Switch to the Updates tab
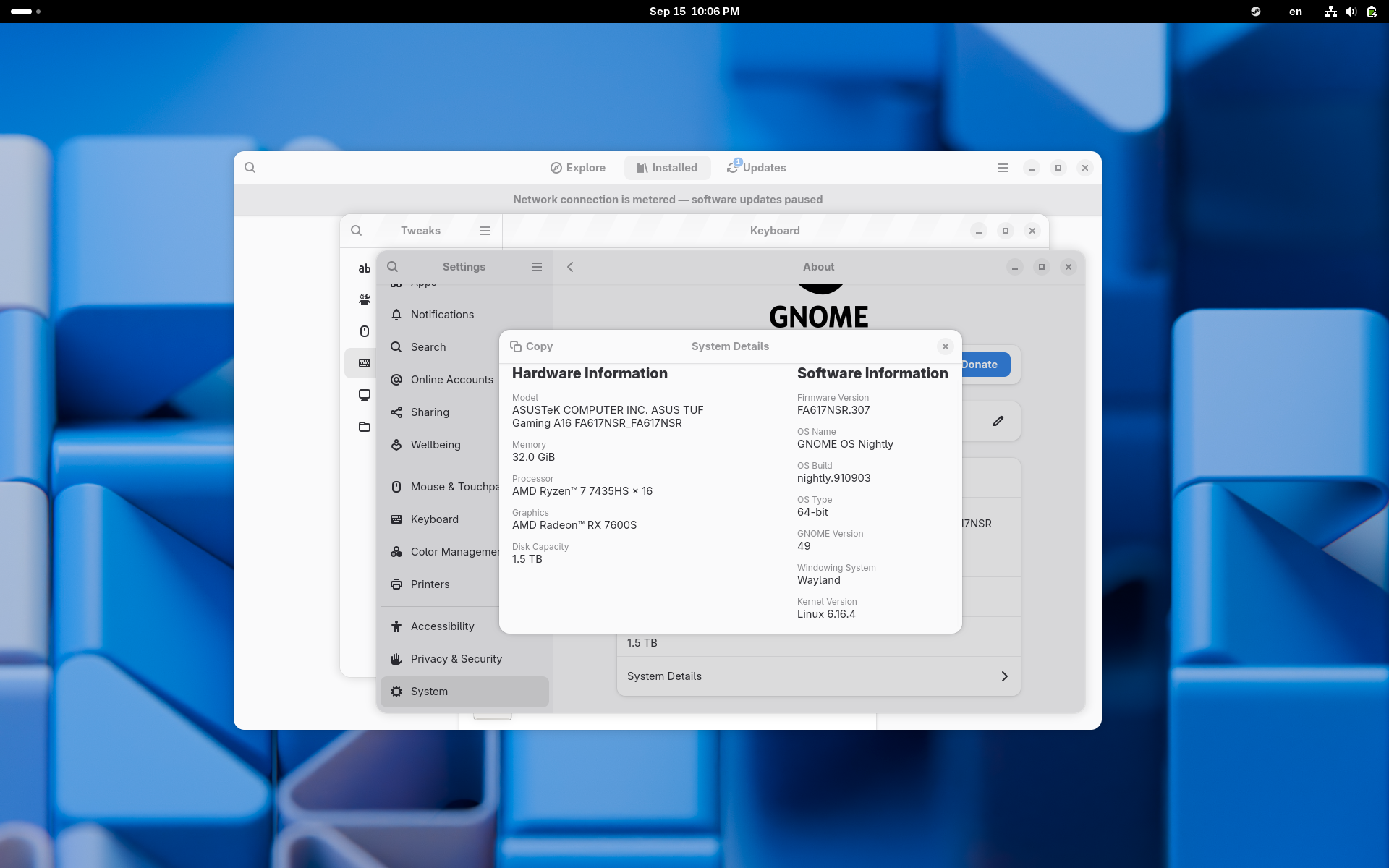 tap(757, 168)
